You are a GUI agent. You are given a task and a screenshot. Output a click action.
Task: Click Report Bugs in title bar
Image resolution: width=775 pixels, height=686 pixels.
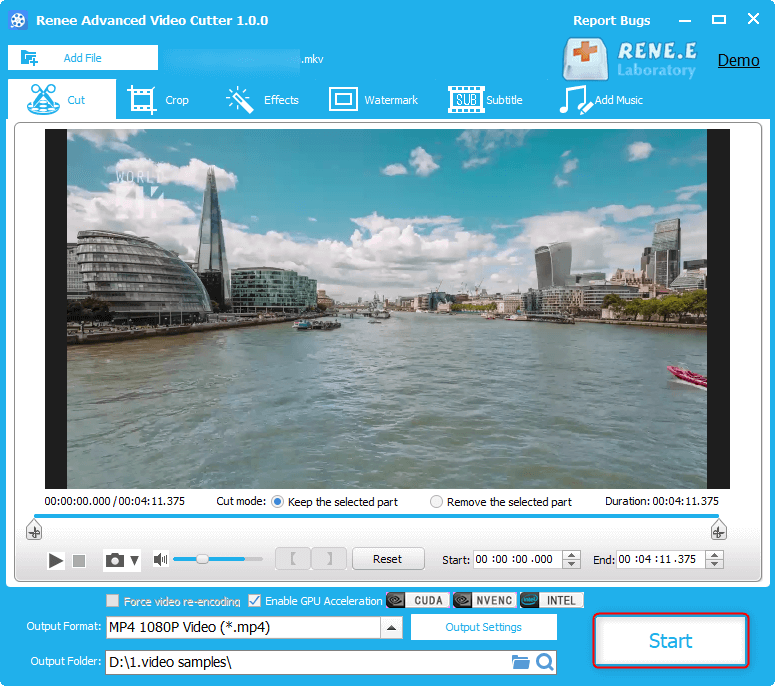[x=611, y=20]
